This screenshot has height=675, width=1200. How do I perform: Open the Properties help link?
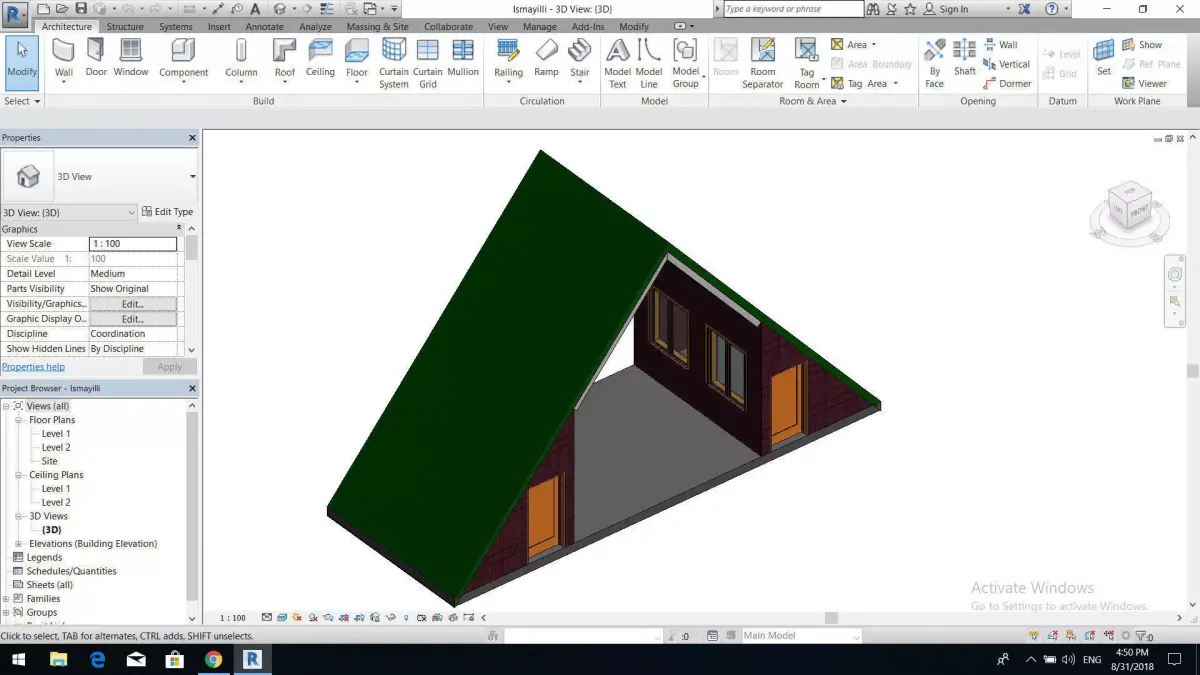pyautogui.click(x=33, y=367)
